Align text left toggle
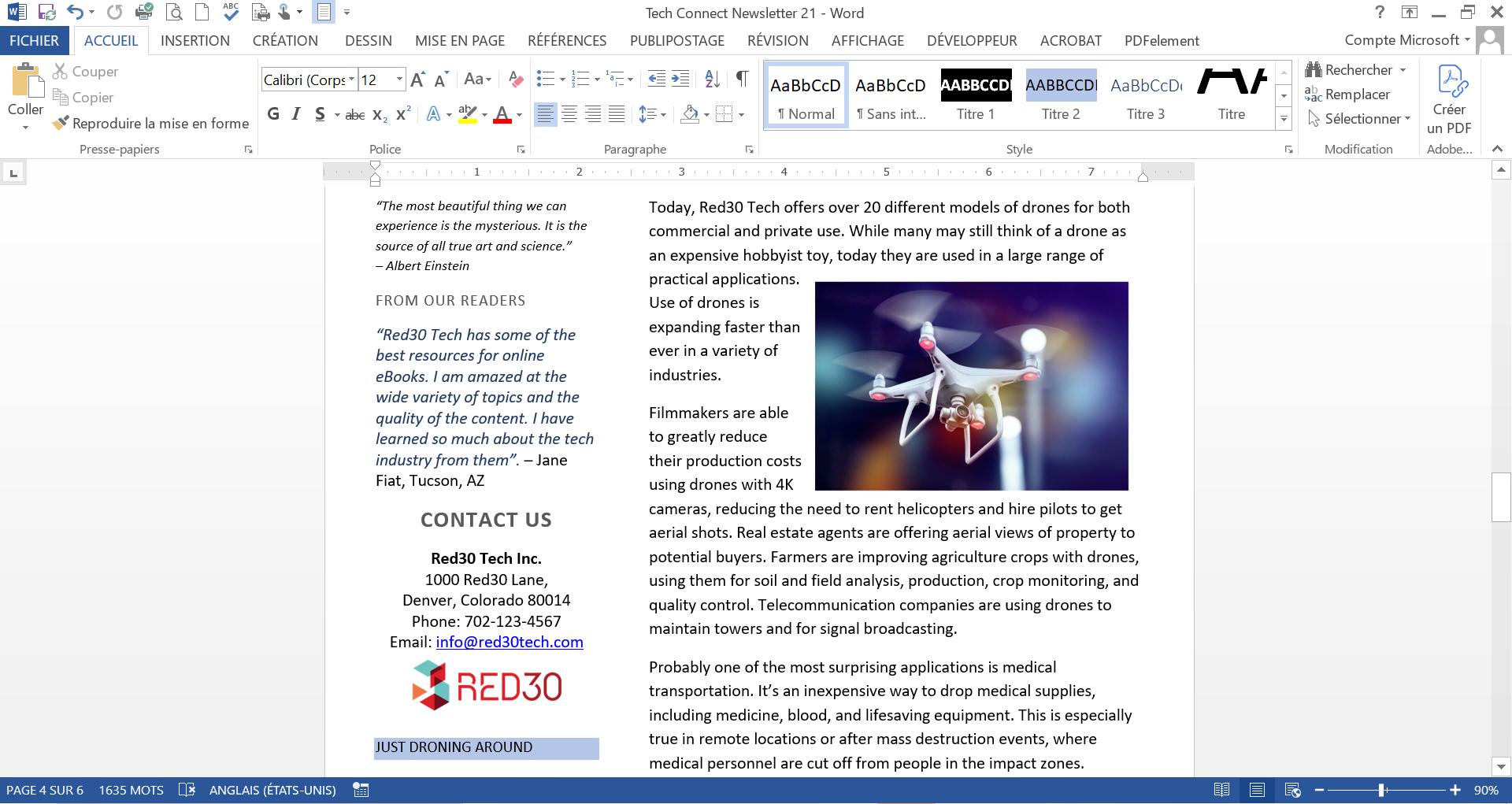Image resolution: width=1512 pixels, height=804 pixels. [545, 114]
